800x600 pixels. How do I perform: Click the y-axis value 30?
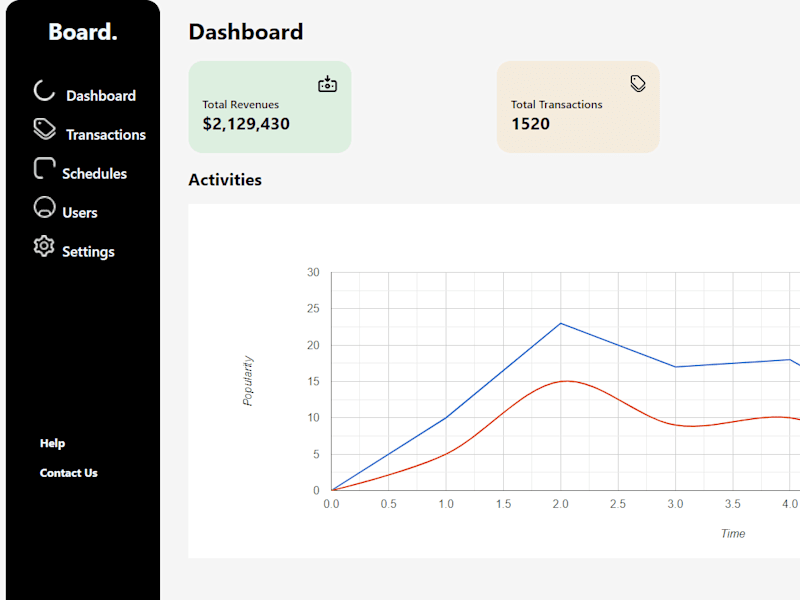pyautogui.click(x=313, y=272)
